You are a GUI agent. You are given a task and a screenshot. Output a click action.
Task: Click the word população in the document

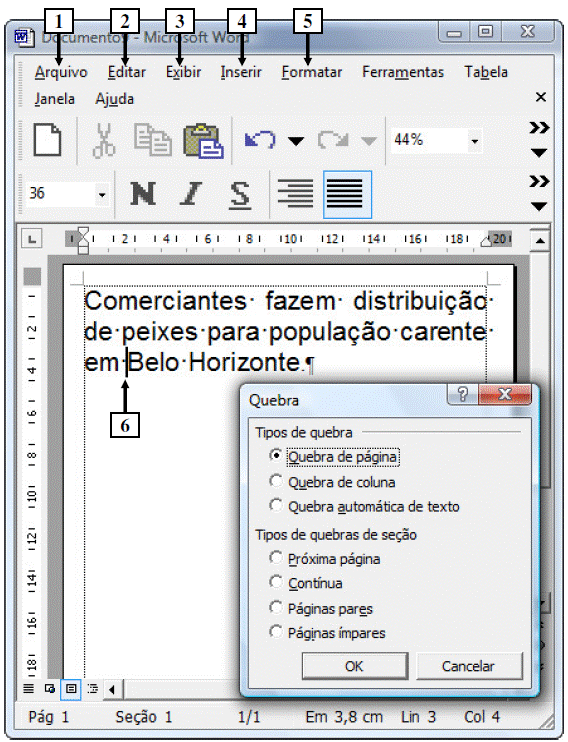329,332
